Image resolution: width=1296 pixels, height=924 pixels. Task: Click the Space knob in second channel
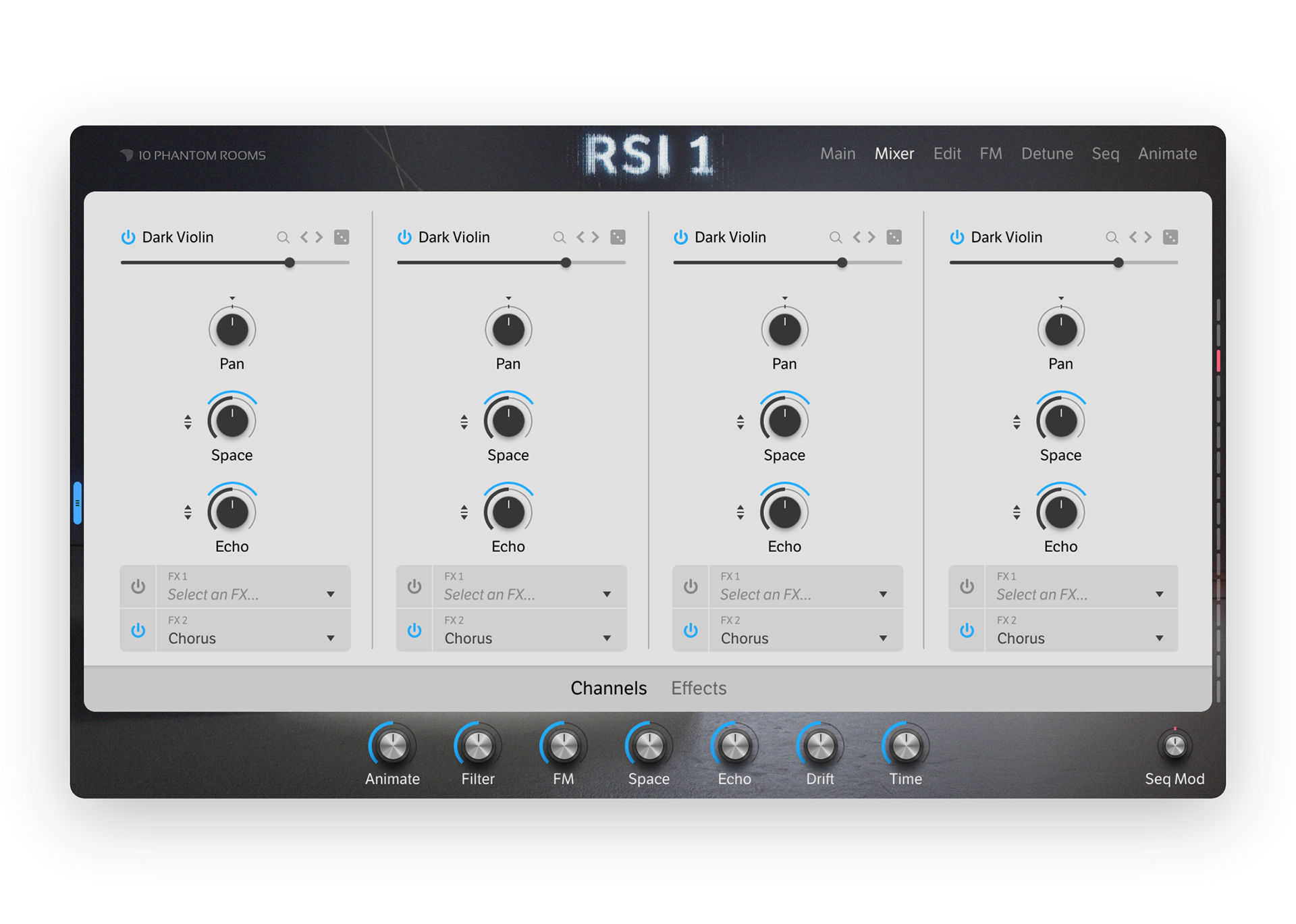pos(508,420)
